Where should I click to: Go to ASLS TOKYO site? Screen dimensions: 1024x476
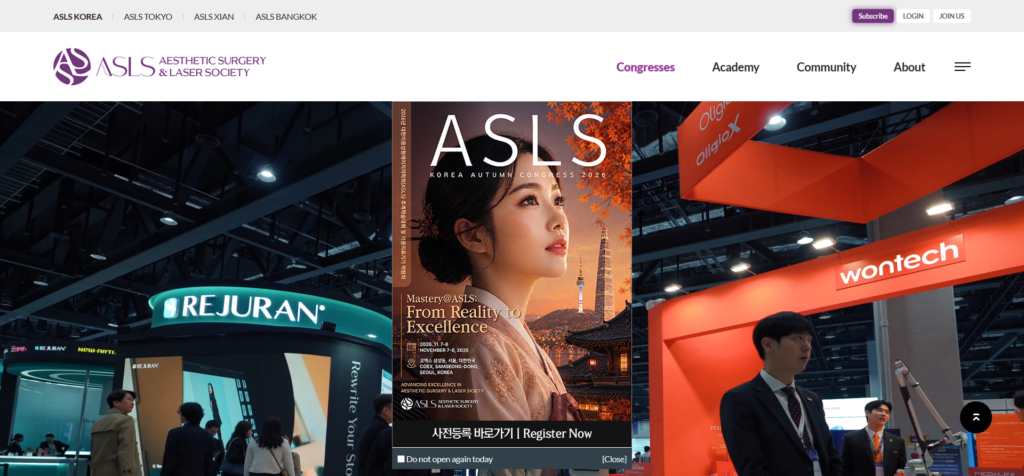point(148,16)
